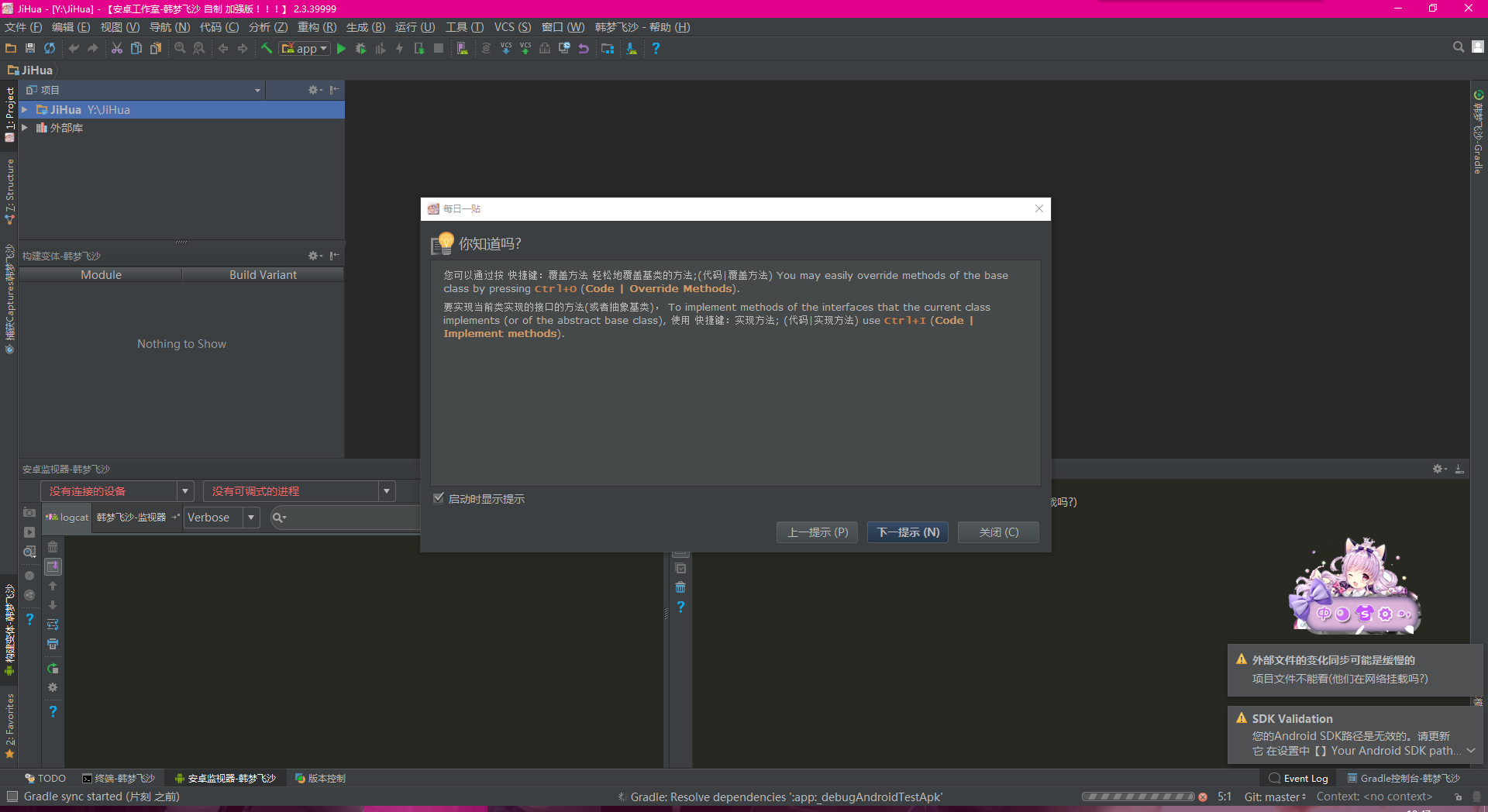Click the SDK Manager download icon
This screenshot has height=812, width=1488.
point(632,48)
